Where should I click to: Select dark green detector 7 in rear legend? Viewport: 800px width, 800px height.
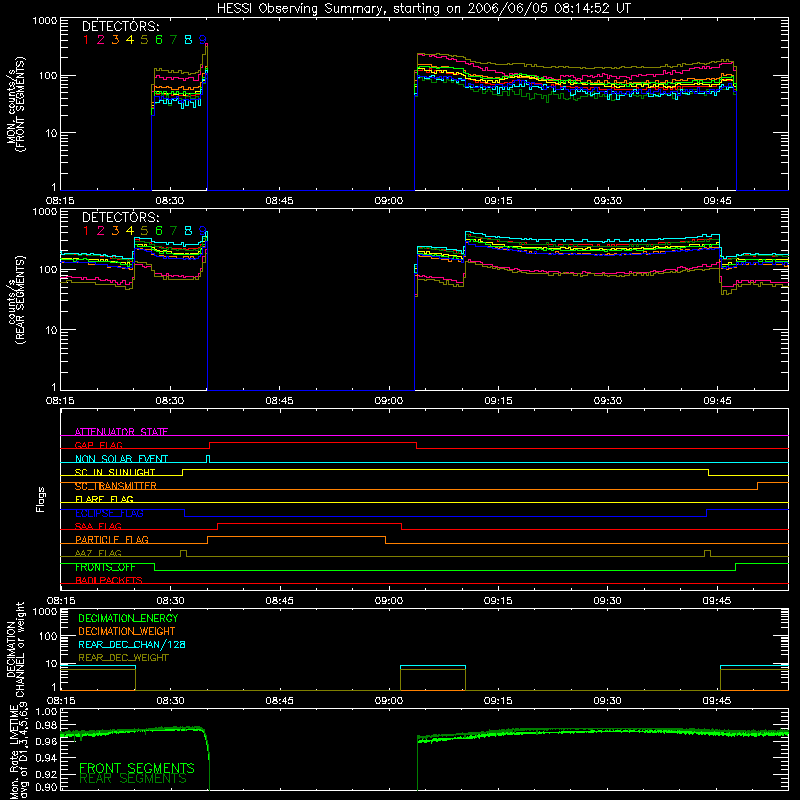(x=173, y=231)
